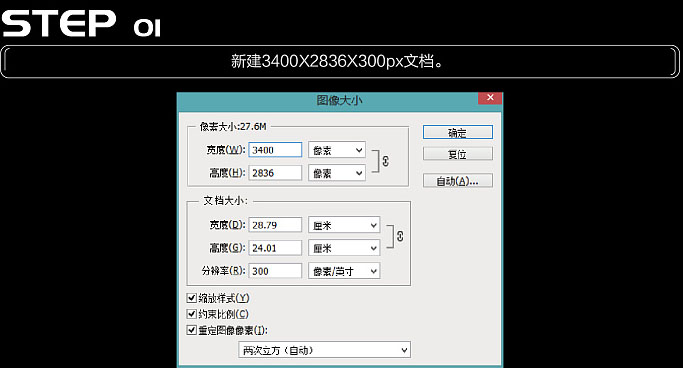Viewport: 683px width, 368px height.
Task: Open the 两次立方 resampling method dropdown
Action: pos(325,350)
